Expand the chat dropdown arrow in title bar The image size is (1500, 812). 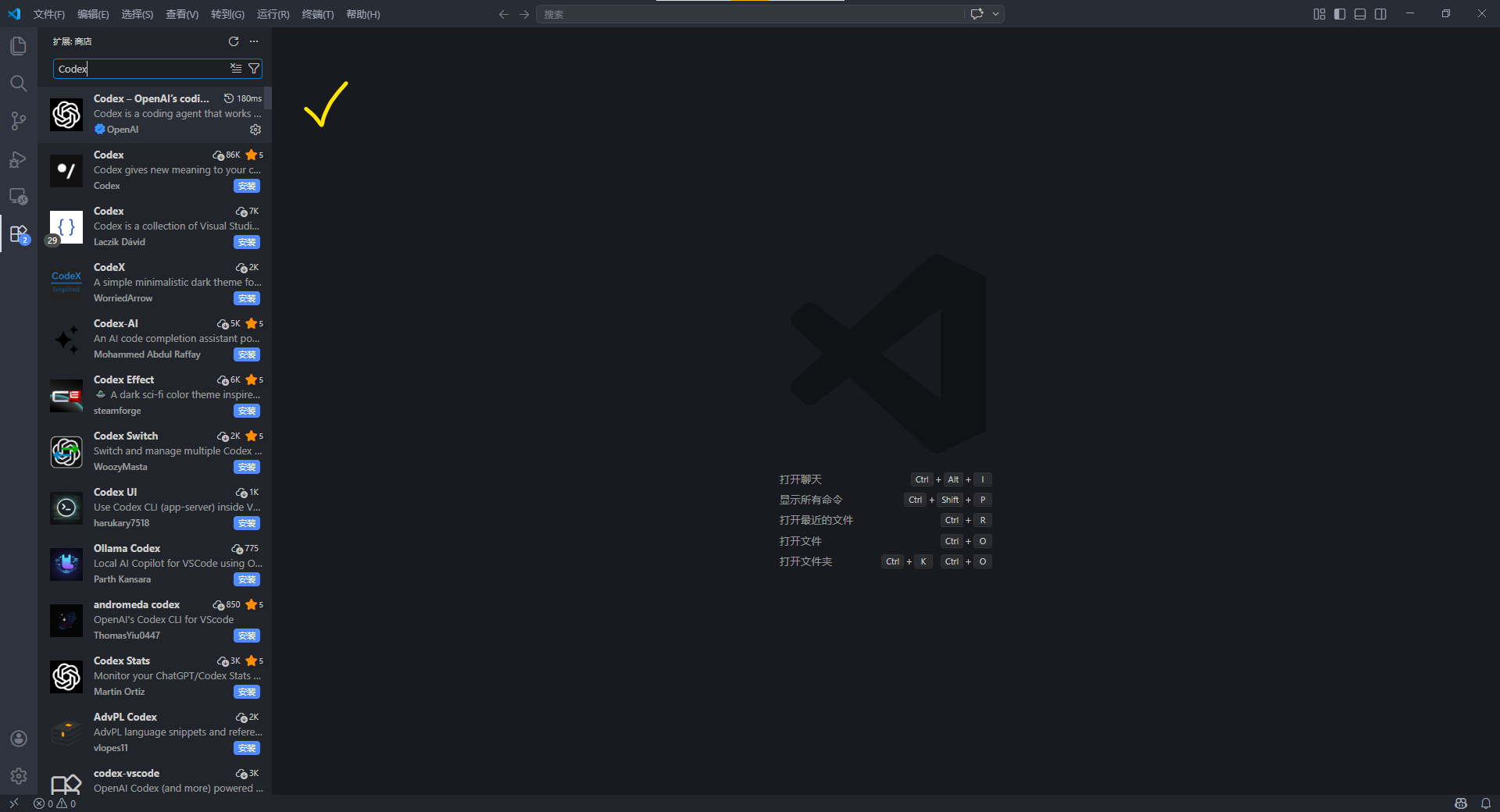(x=995, y=14)
